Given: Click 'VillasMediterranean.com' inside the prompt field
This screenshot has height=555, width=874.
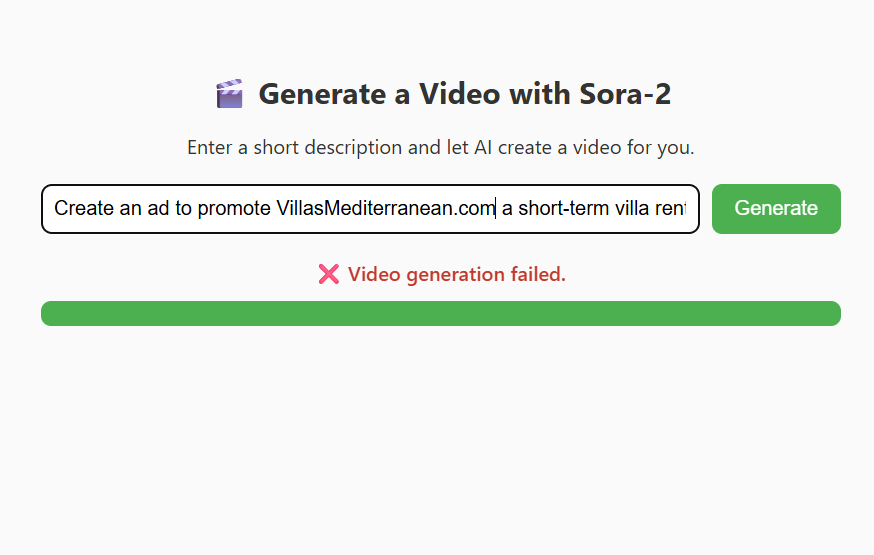Looking at the screenshot, I should coord(385,208).
